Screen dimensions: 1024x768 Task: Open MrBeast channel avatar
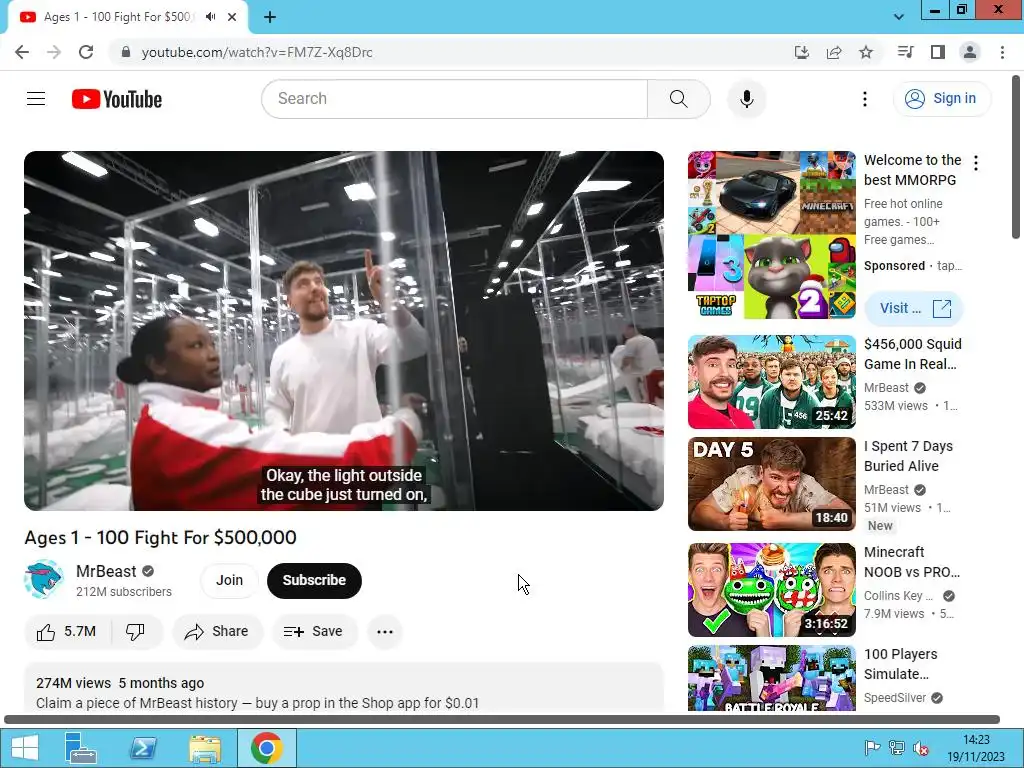(x=44, y=579)
